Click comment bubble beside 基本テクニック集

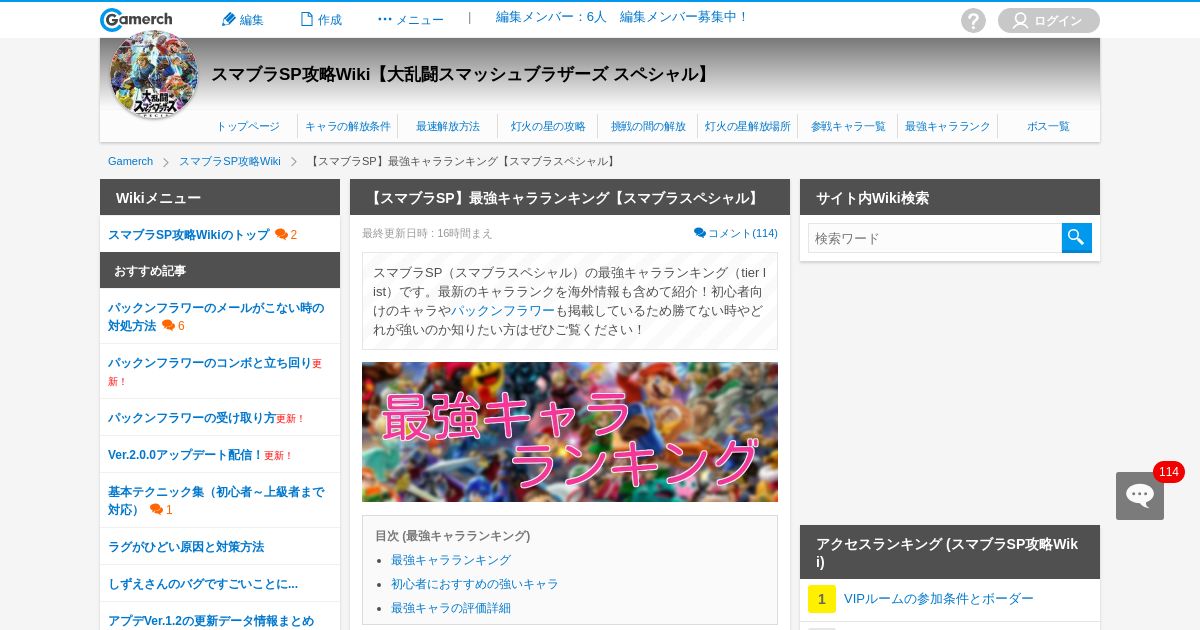pyautogui.click(x=161, y=510)
